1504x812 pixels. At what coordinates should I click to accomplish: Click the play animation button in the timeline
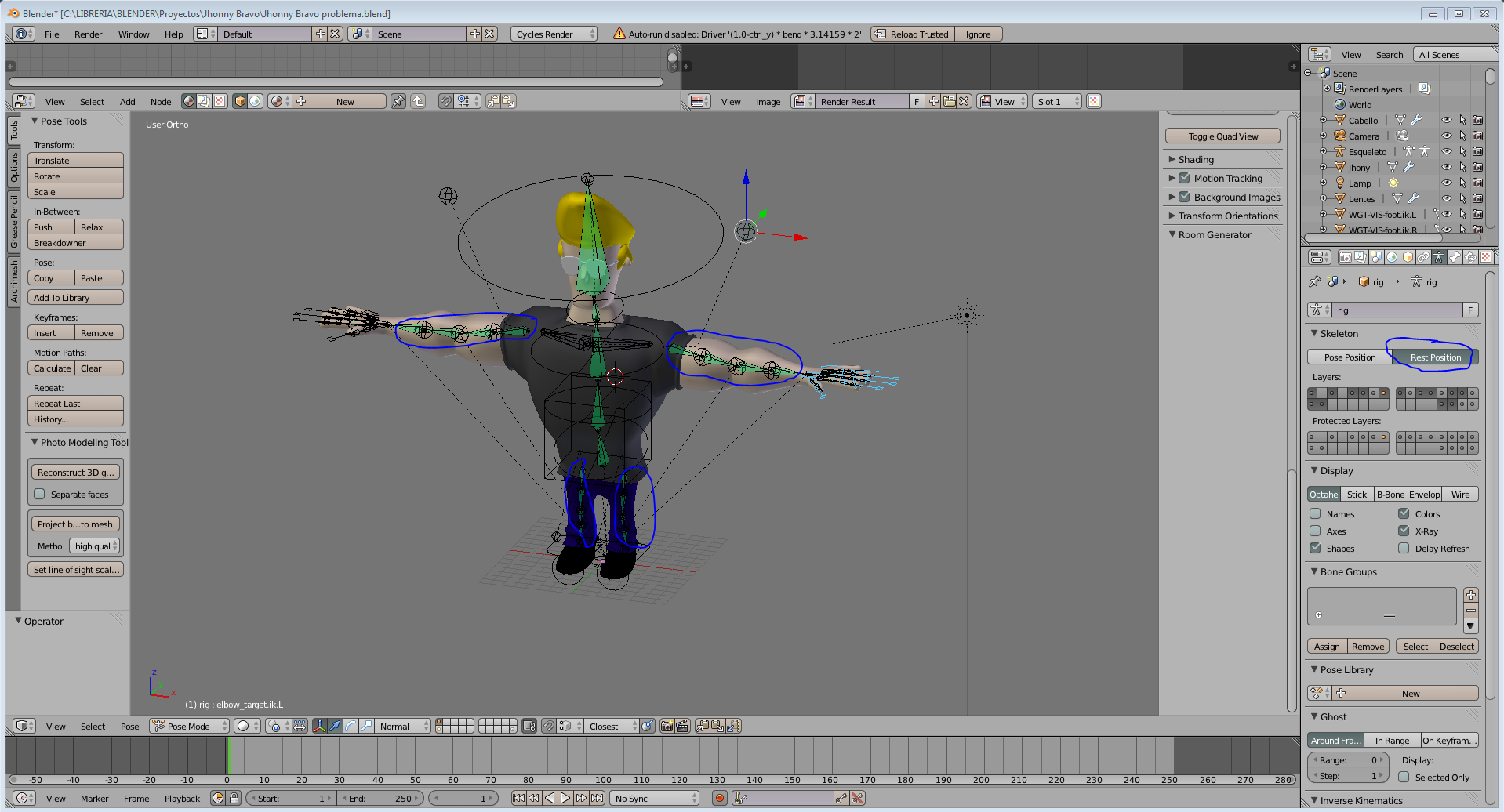pos(565,798)
